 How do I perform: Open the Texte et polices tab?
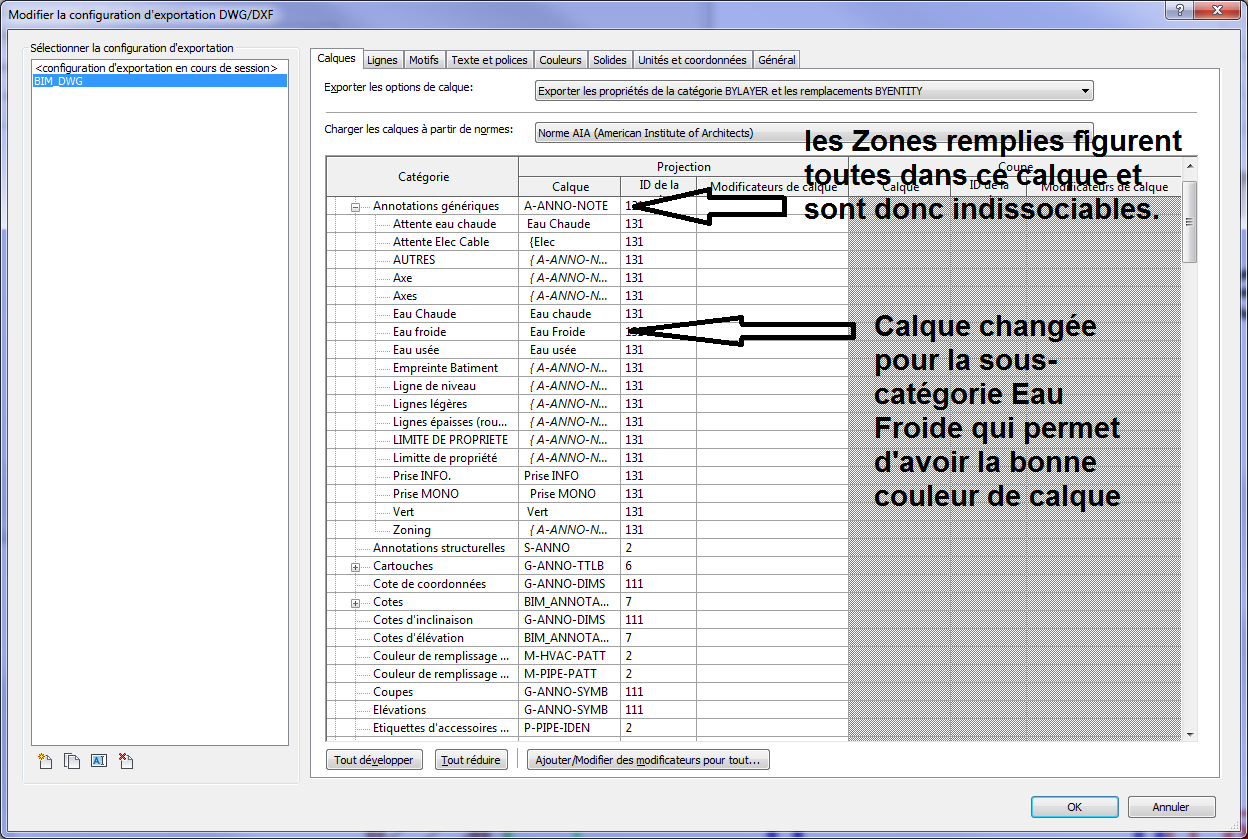[488, 60]
